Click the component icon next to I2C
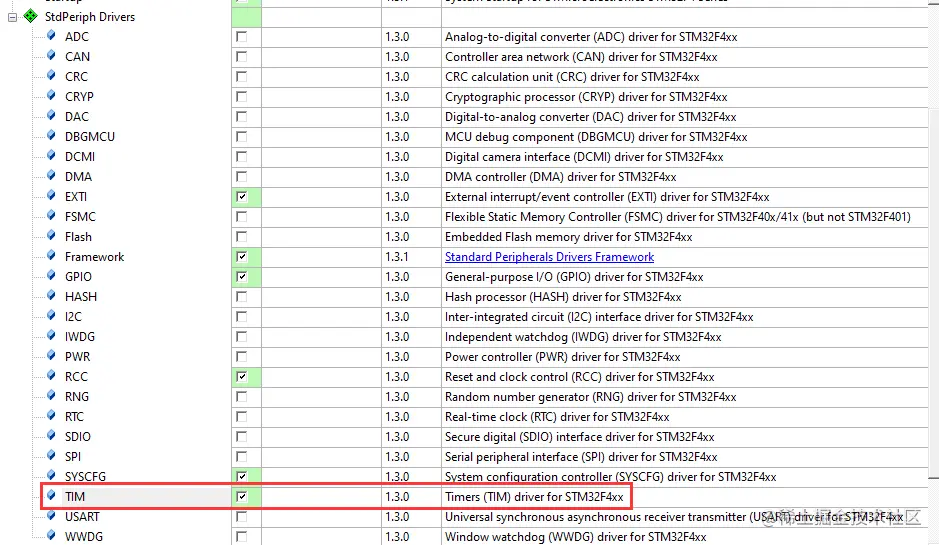This screenshot has height=545, width=939. (x=52, y=316)
